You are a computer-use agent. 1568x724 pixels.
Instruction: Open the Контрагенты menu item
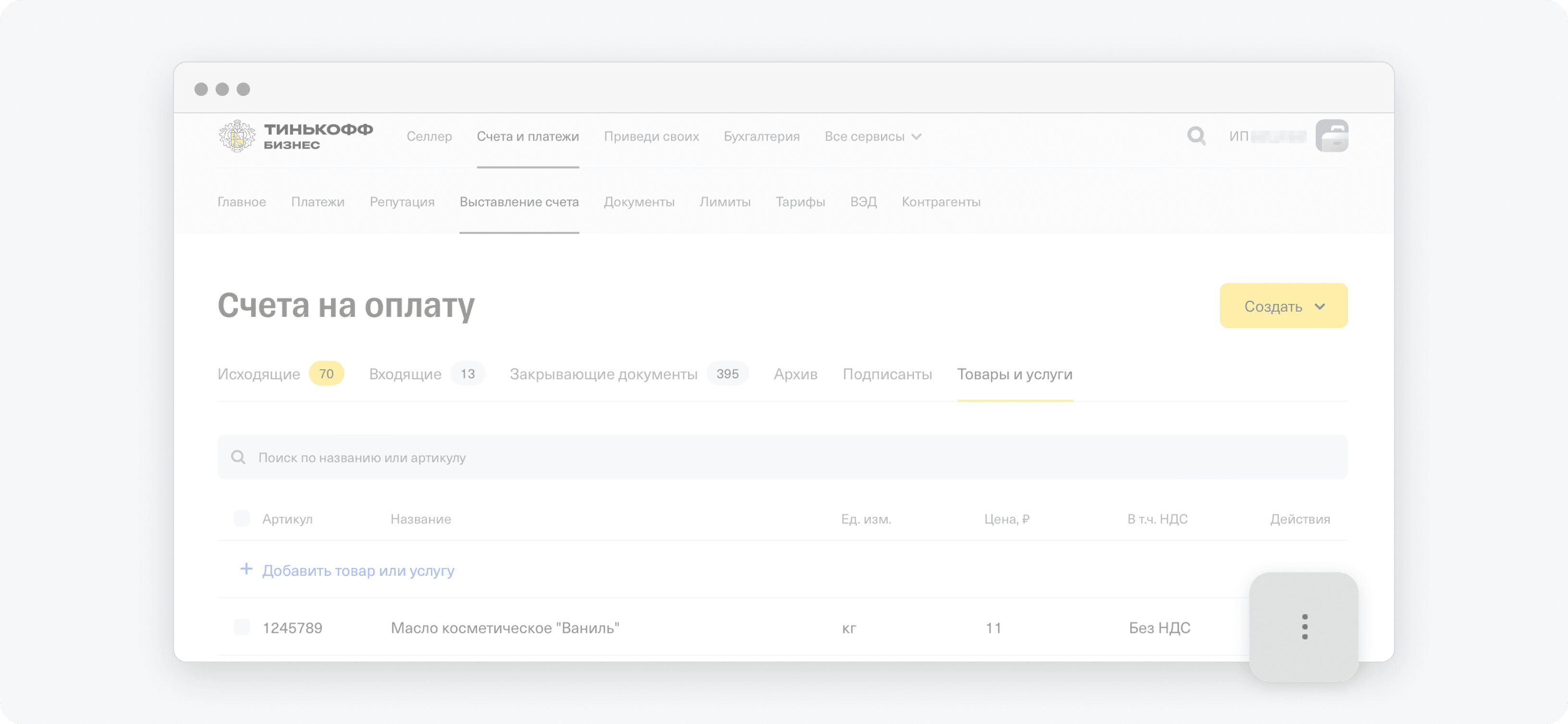pos(941,202)
